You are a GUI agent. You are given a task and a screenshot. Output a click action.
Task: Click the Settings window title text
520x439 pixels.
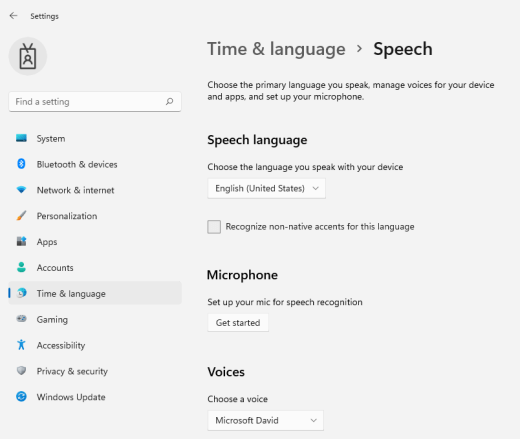click(x=44, y=16)
